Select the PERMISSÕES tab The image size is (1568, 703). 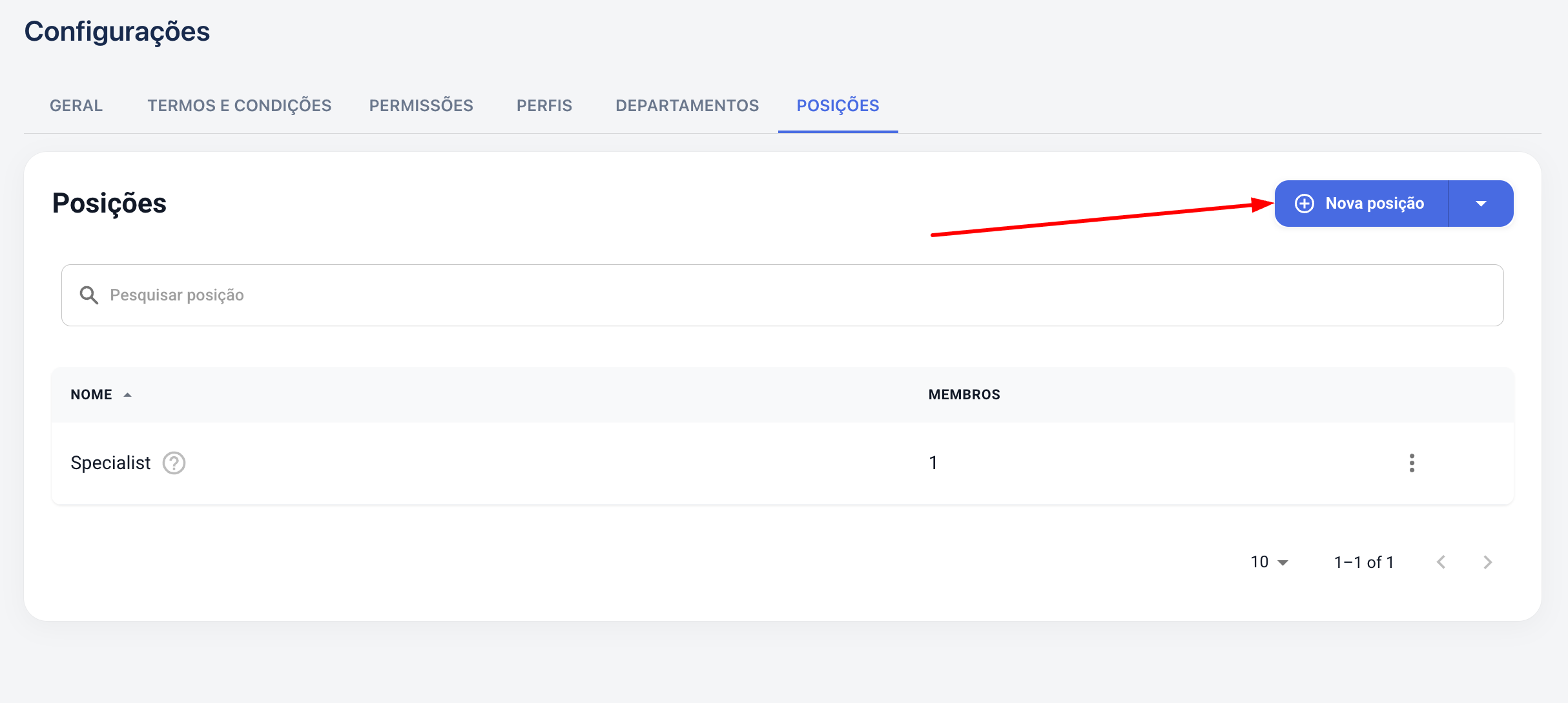pos(421,105)
